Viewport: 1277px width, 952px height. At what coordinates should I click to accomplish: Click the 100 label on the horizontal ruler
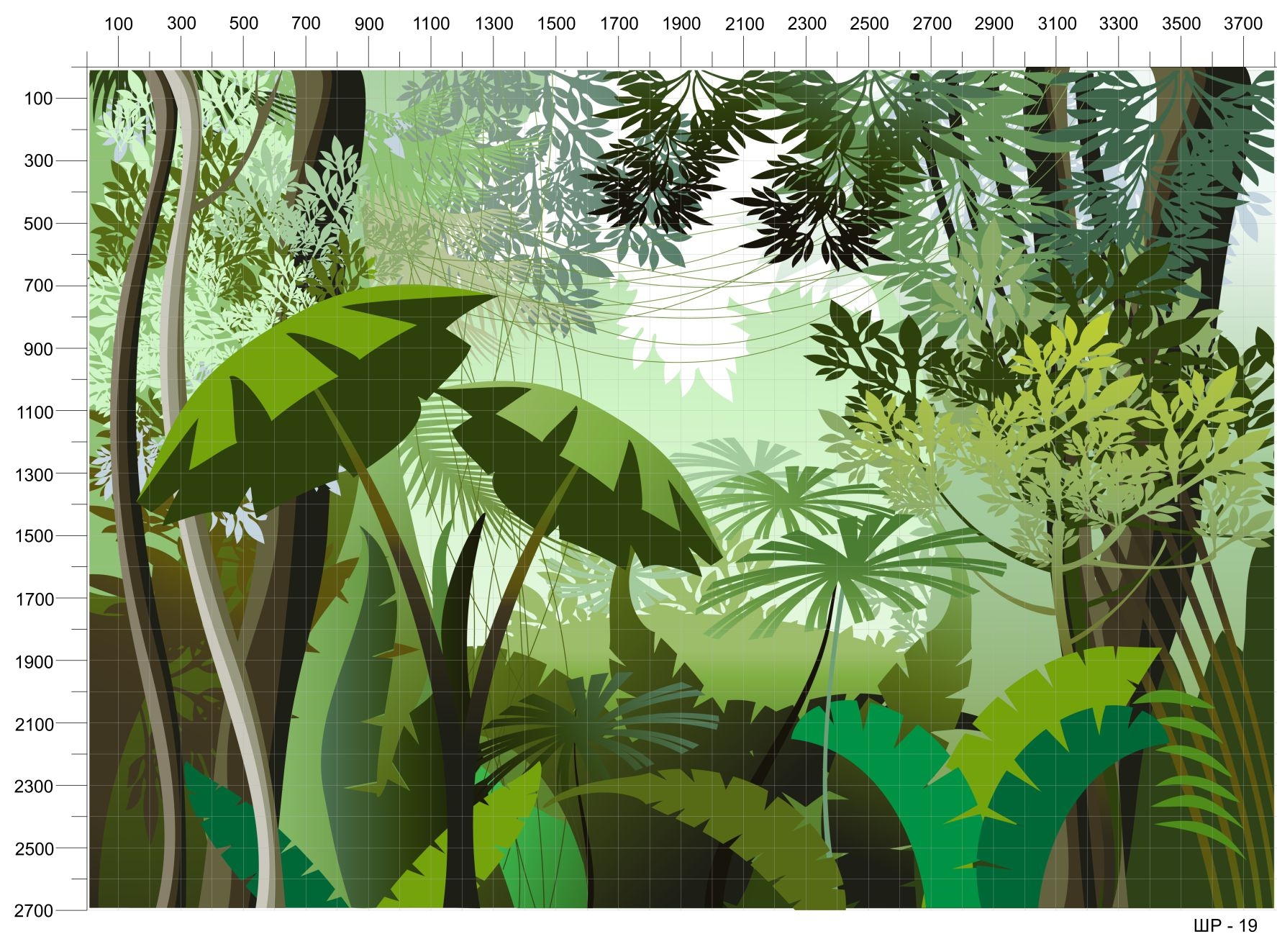[x=119, y=24]
